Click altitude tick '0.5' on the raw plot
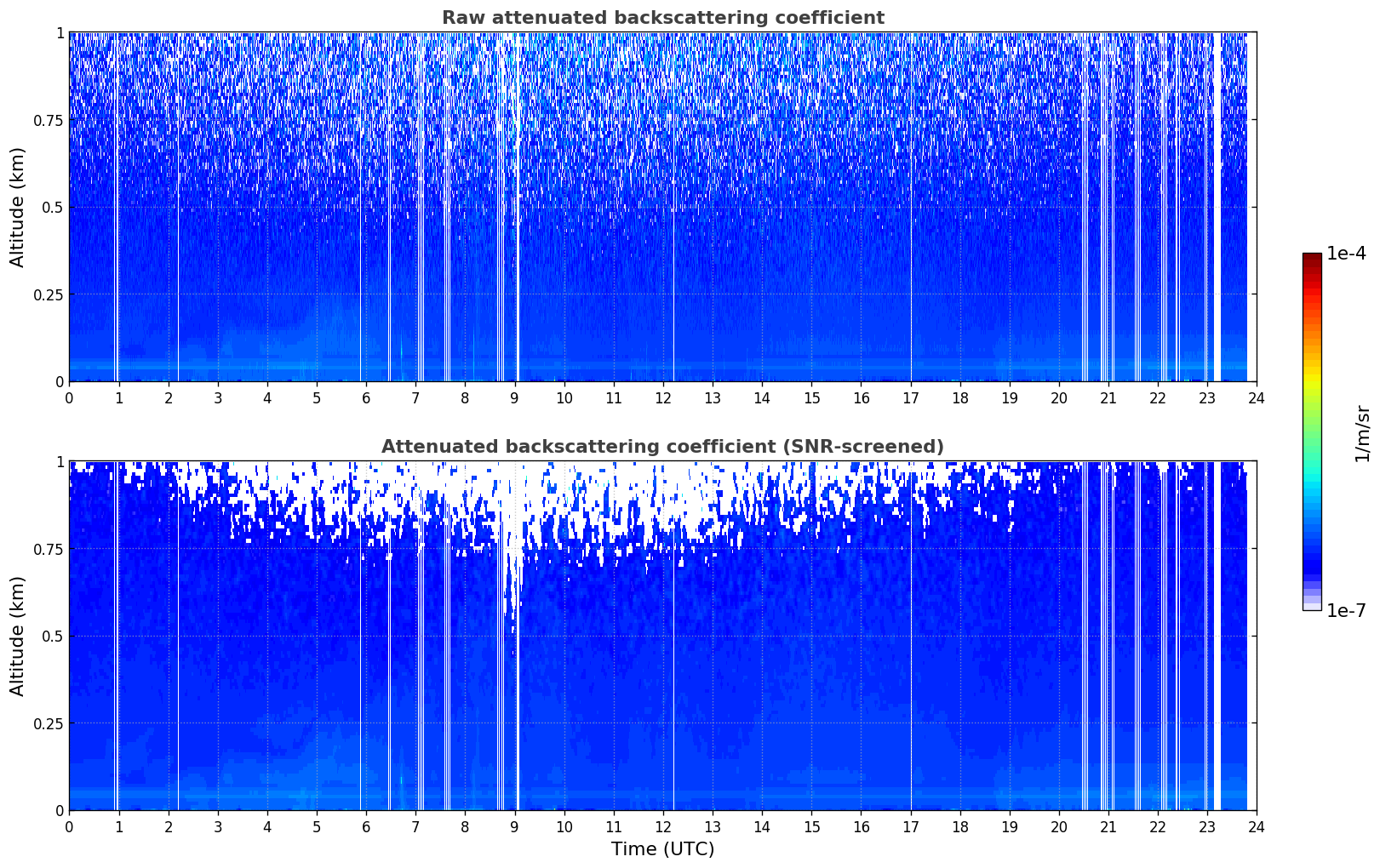 pyautogui.click(x=53, y=207)
